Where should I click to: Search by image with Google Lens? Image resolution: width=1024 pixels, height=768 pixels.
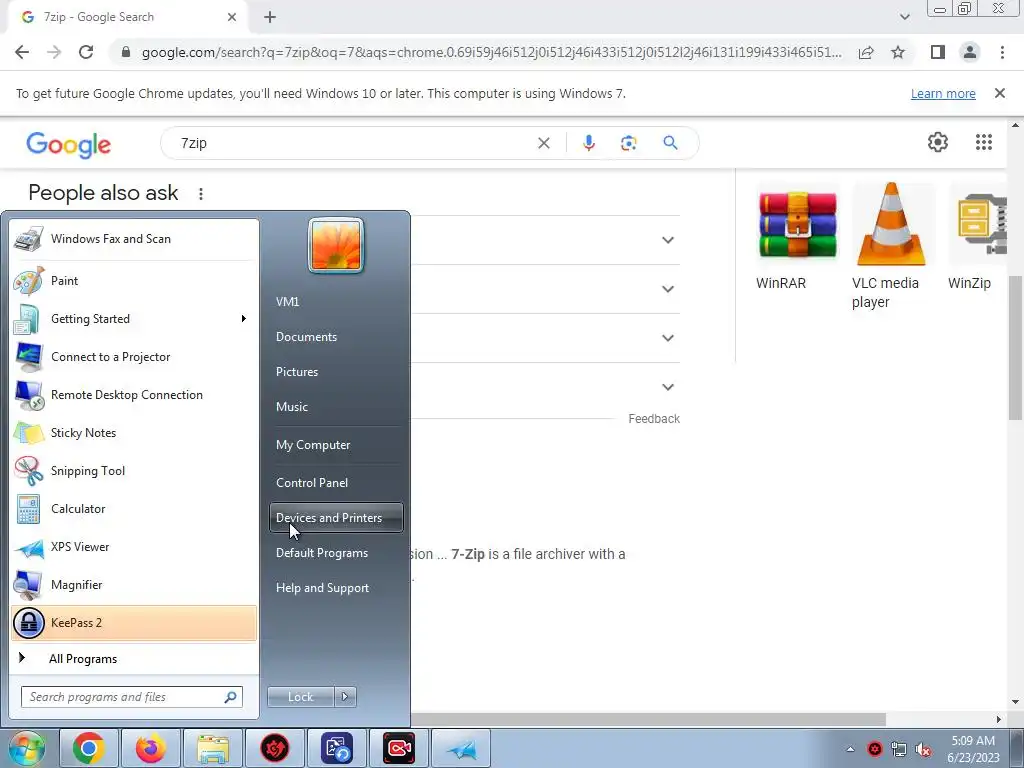click(628, 143)
